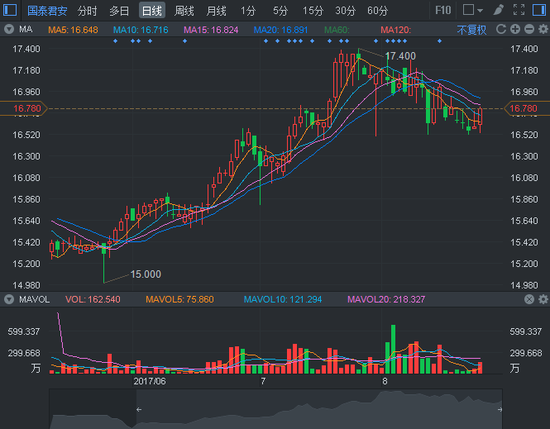Switch to 分时 intraday tab
The image size is (550, 429).
(87, 11)
